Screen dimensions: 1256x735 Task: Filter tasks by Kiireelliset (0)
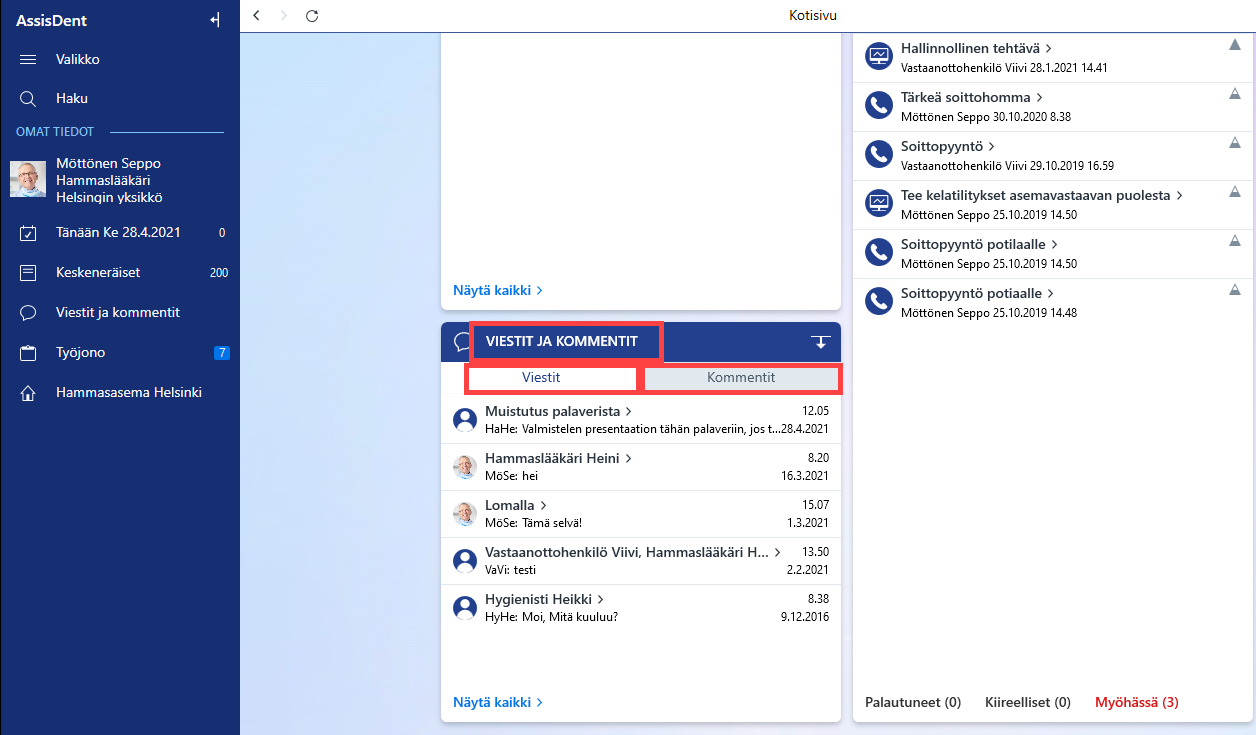pyautogui.click(x=1028, y=702)
